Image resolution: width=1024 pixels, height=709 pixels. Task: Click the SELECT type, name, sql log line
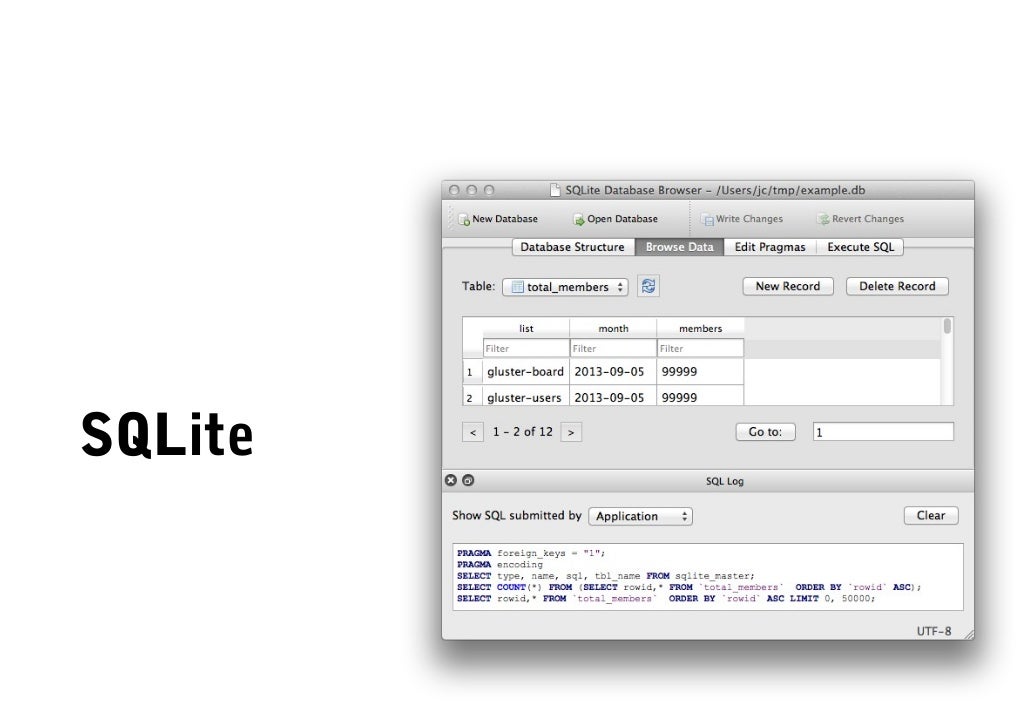click(x=605, y=576)
